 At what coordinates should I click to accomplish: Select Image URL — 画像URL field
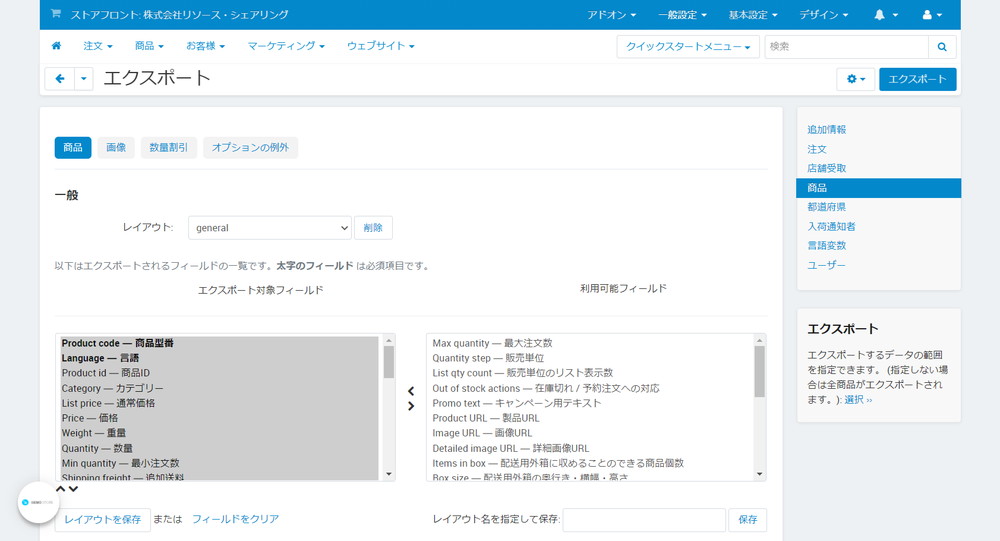pos(590,433)
